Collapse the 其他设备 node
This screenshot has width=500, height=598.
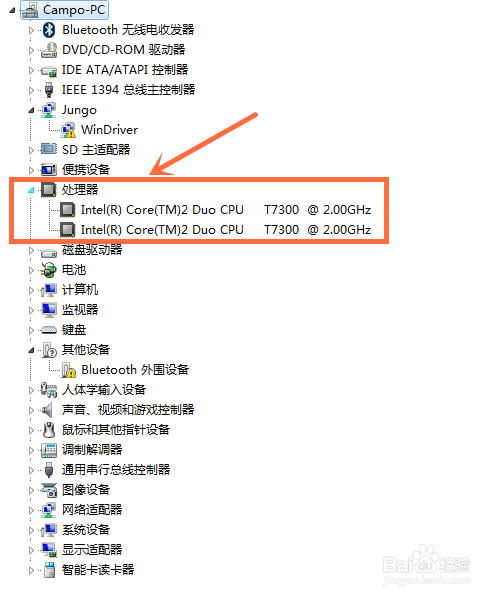point(31,350)
